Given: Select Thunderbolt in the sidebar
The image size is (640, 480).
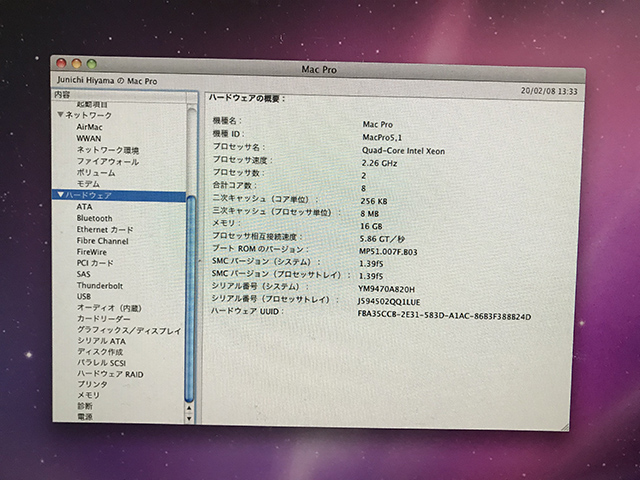Looking at the screenshot, I should click(100, 285).
